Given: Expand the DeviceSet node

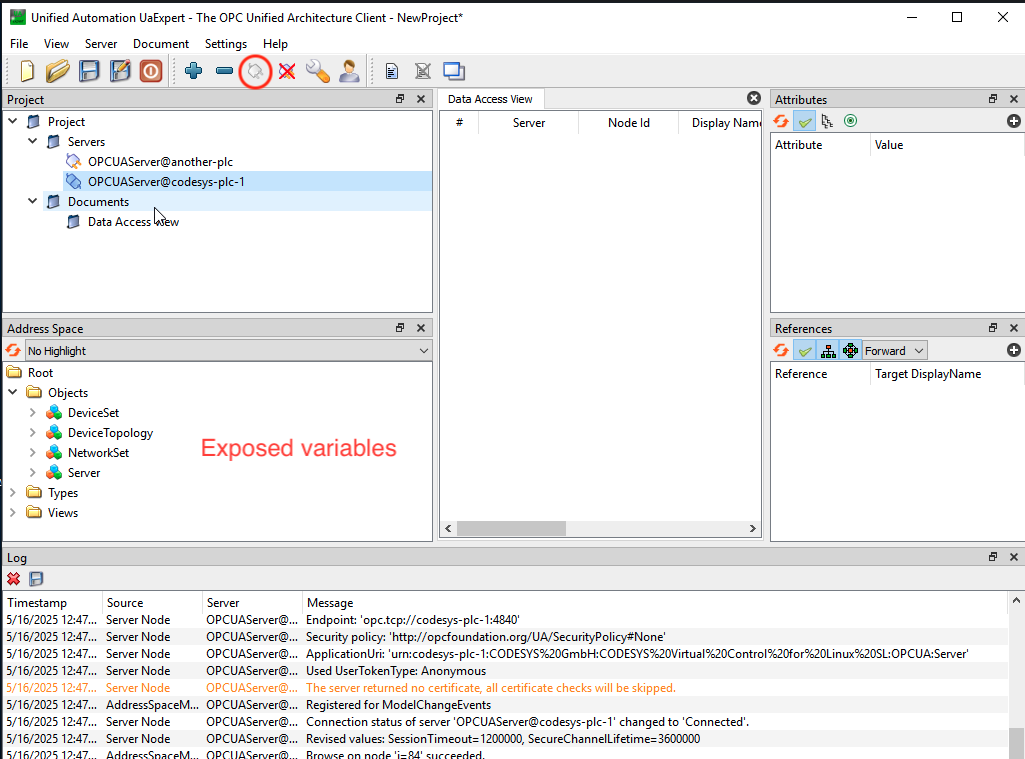Looking at the screenshot, I should click(x=33, y=413).
